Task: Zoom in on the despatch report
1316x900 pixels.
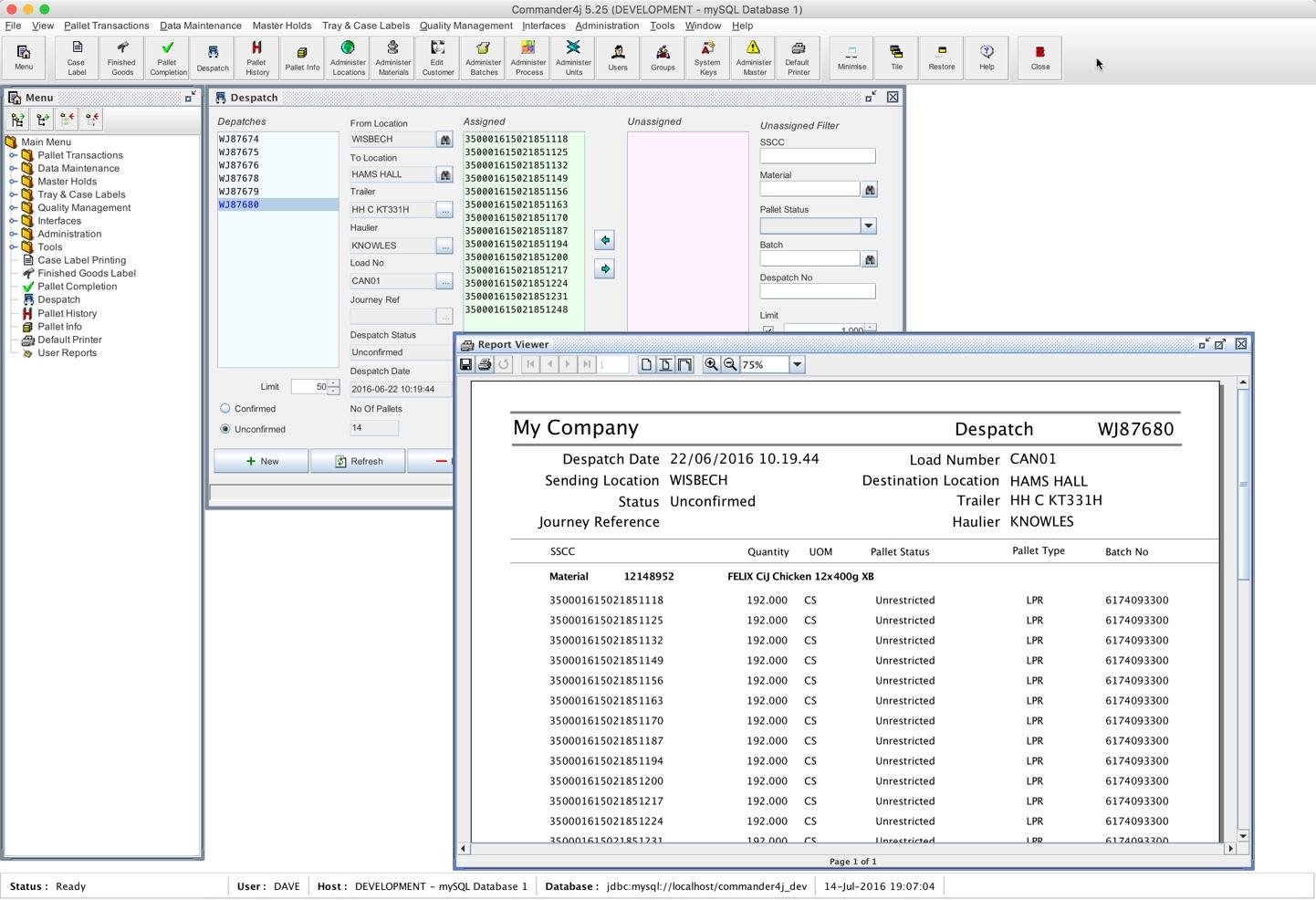Action: [711, 364]
